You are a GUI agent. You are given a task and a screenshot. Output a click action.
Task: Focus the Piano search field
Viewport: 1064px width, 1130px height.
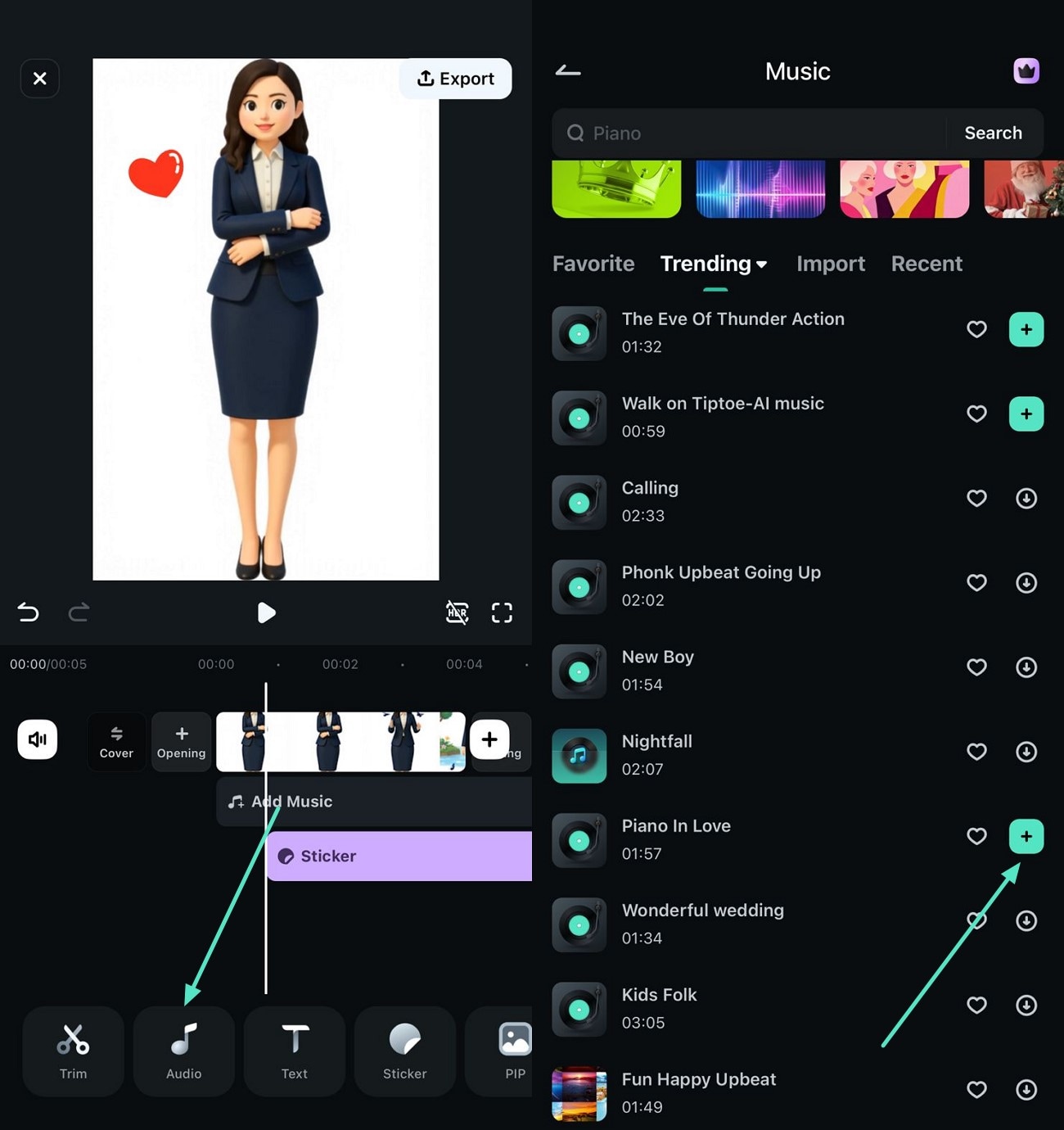point(749,133)
